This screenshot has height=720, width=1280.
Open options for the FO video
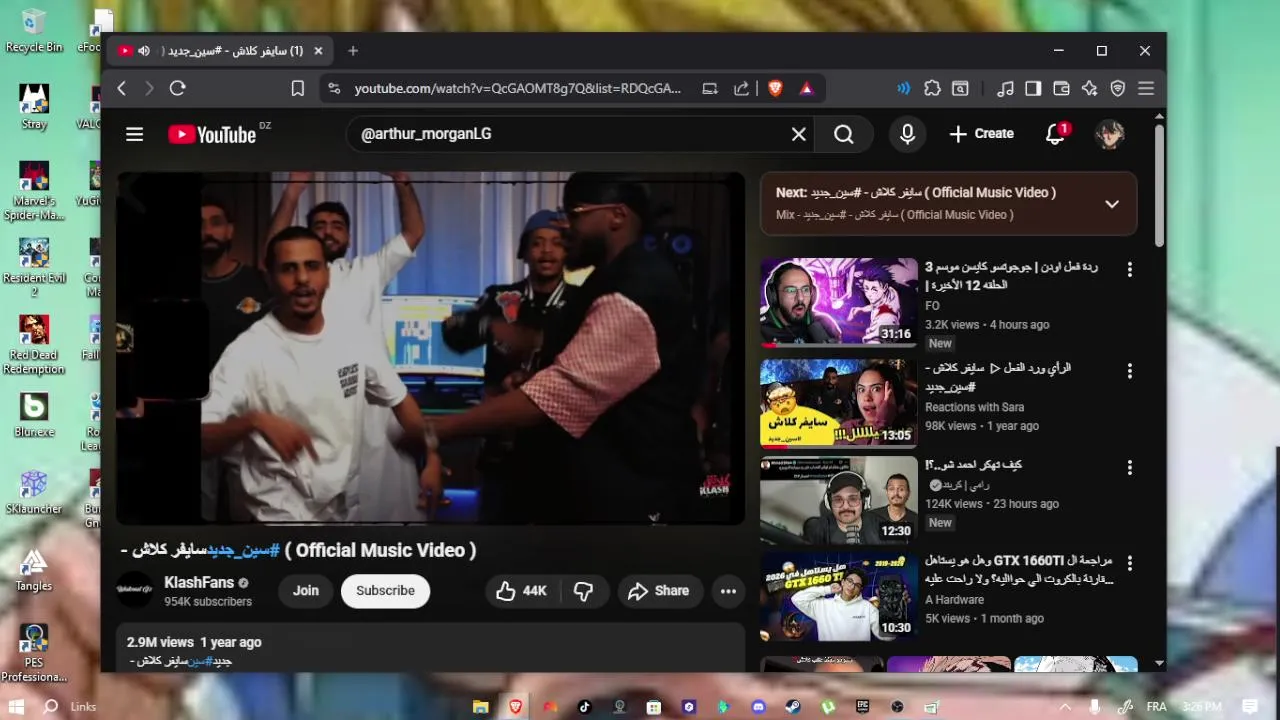[1129, 270]
